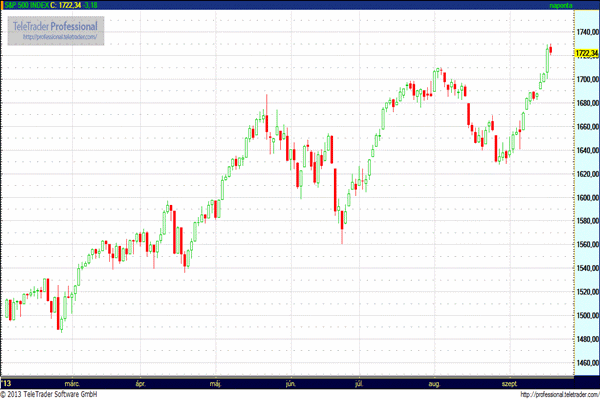This screenshot has width=600, height=400.
Task: Select the 'jún.' month on time axis
Action: (291, 383)
